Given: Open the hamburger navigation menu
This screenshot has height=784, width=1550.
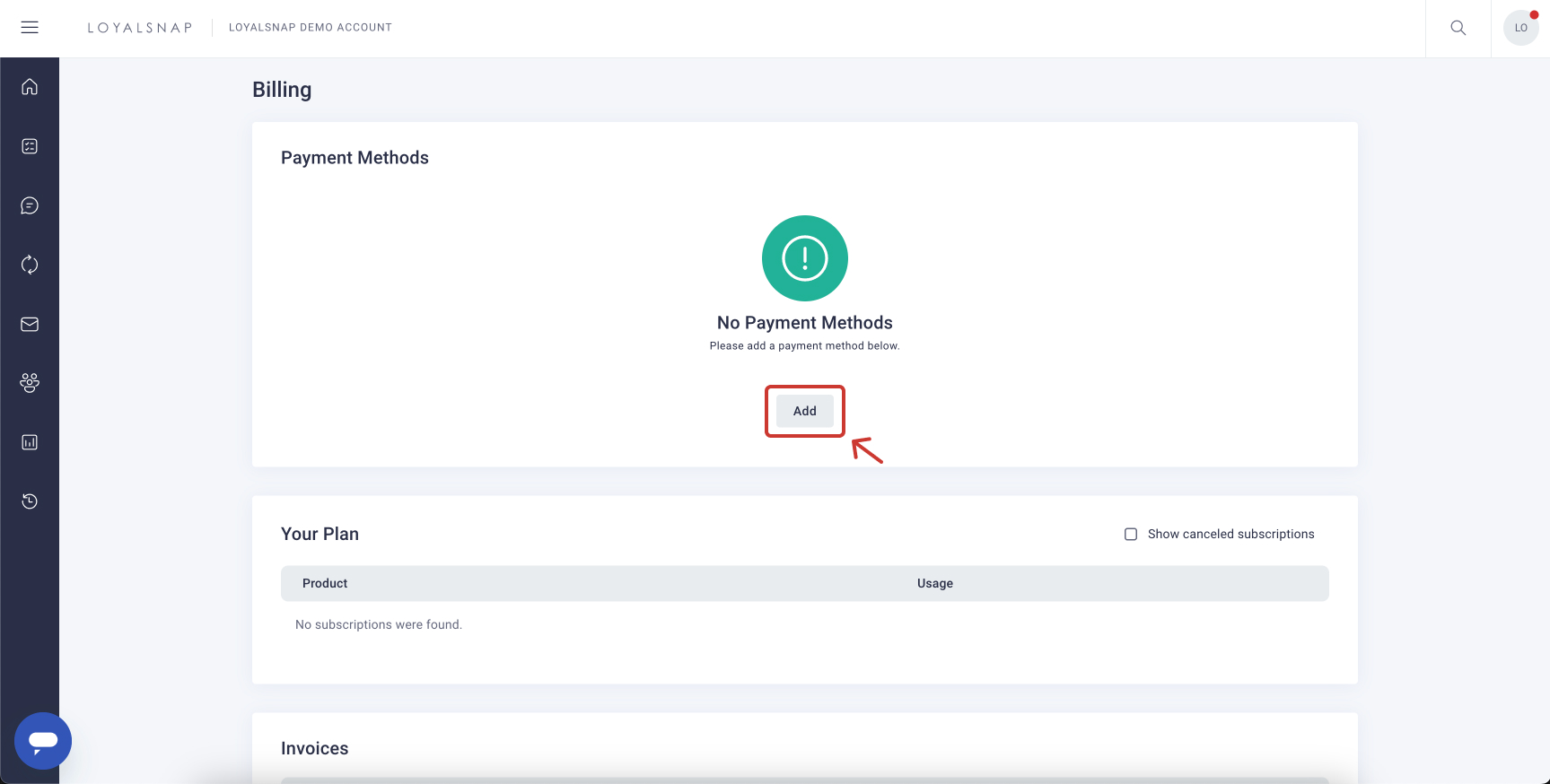Looking at the screenshot, I should pos(30,28).
